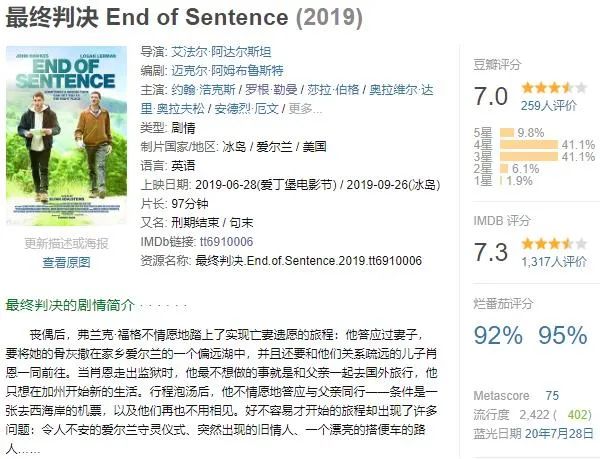Click 更新描述或海报 link
This screenshot has width=600, height=459.
pos(66,244)
